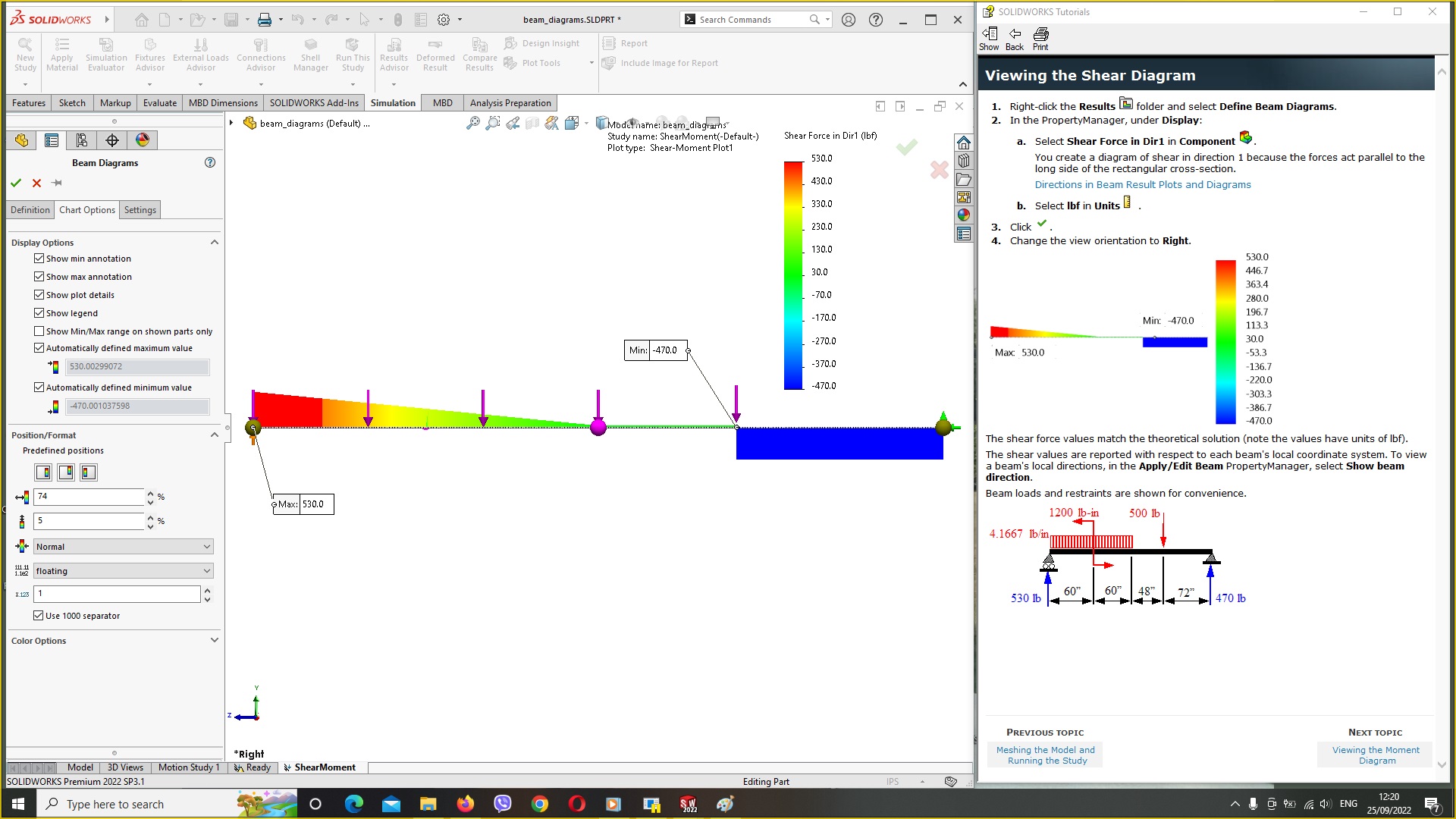
Task: Go to Viewing the Moment Diagram topic
Action: click(1376, 755)
